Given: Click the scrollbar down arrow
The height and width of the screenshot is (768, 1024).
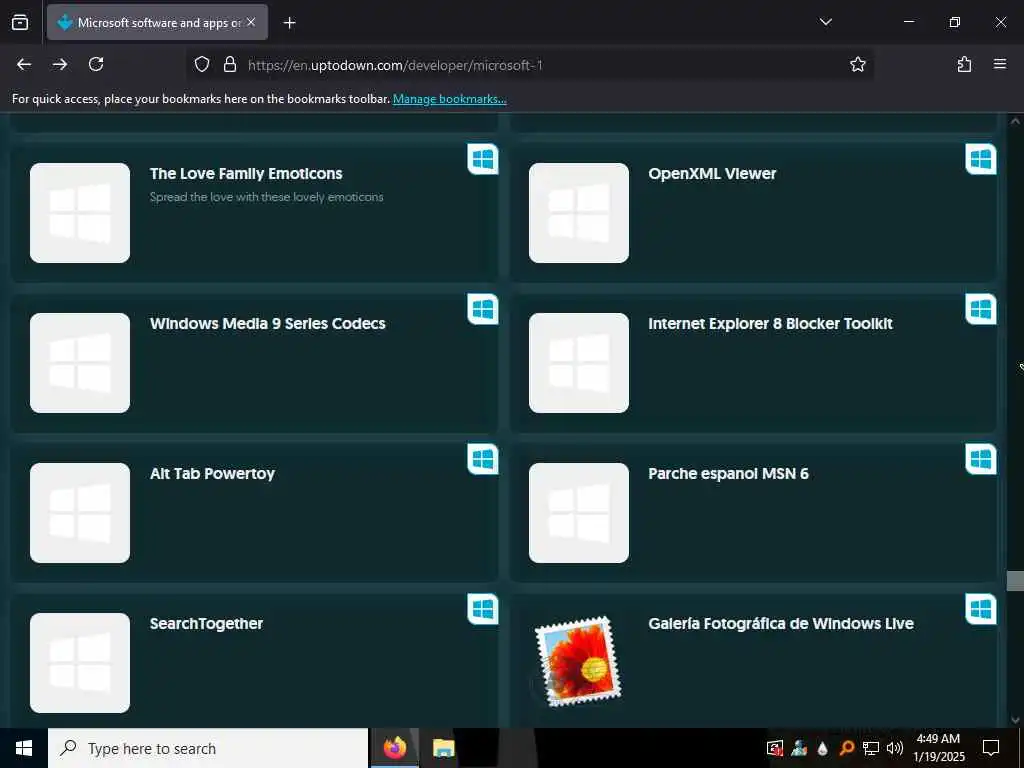Looking at the screenshot, I should [1015, 720].
